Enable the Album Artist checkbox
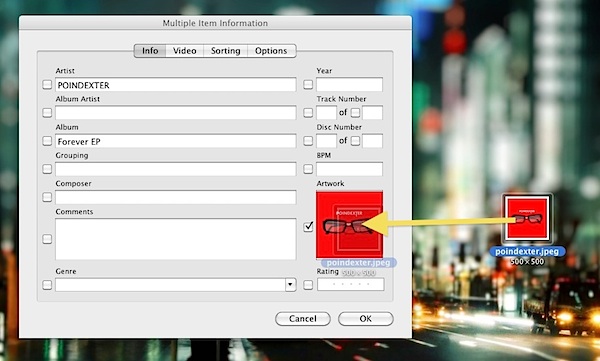Viewport: 600px width, 361px height. pos(47,113)
